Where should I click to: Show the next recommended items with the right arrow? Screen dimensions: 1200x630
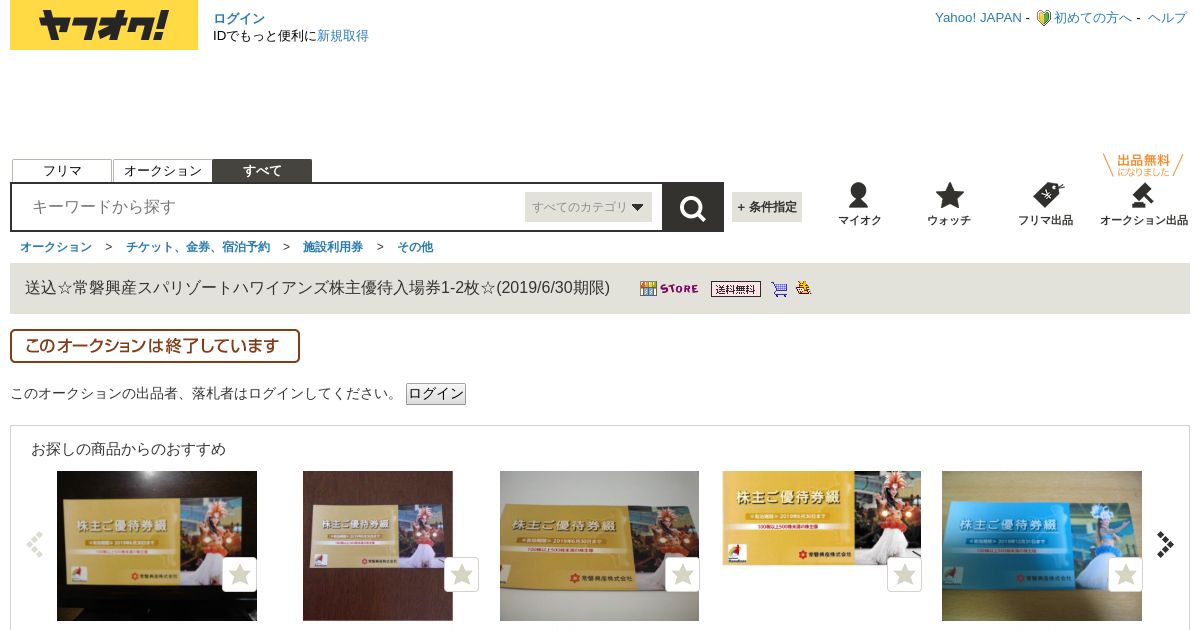[1165, 544]
